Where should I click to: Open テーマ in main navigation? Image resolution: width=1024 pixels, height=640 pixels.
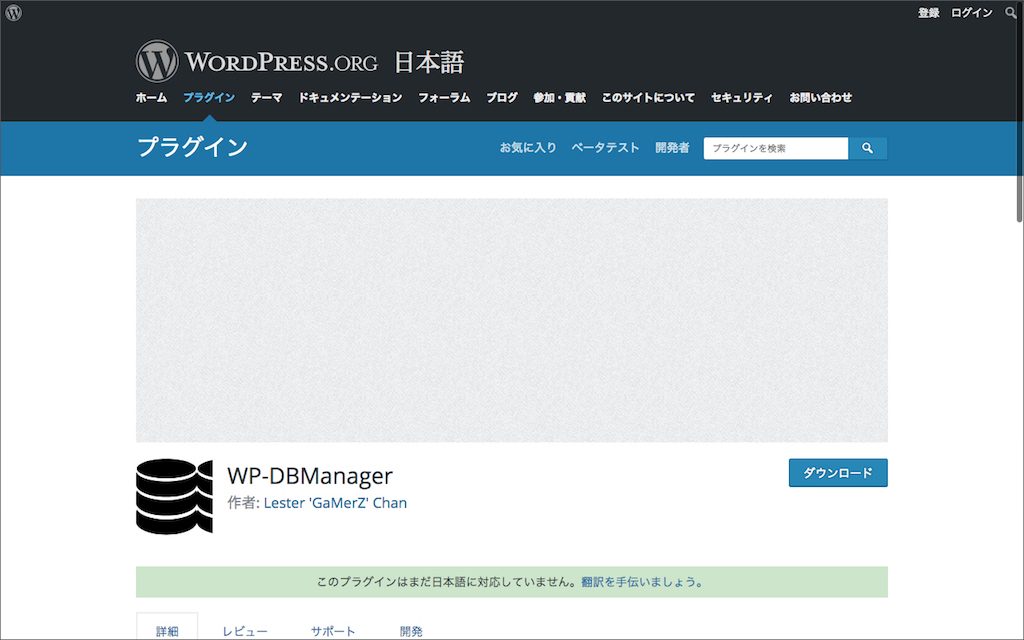[266, 97]
